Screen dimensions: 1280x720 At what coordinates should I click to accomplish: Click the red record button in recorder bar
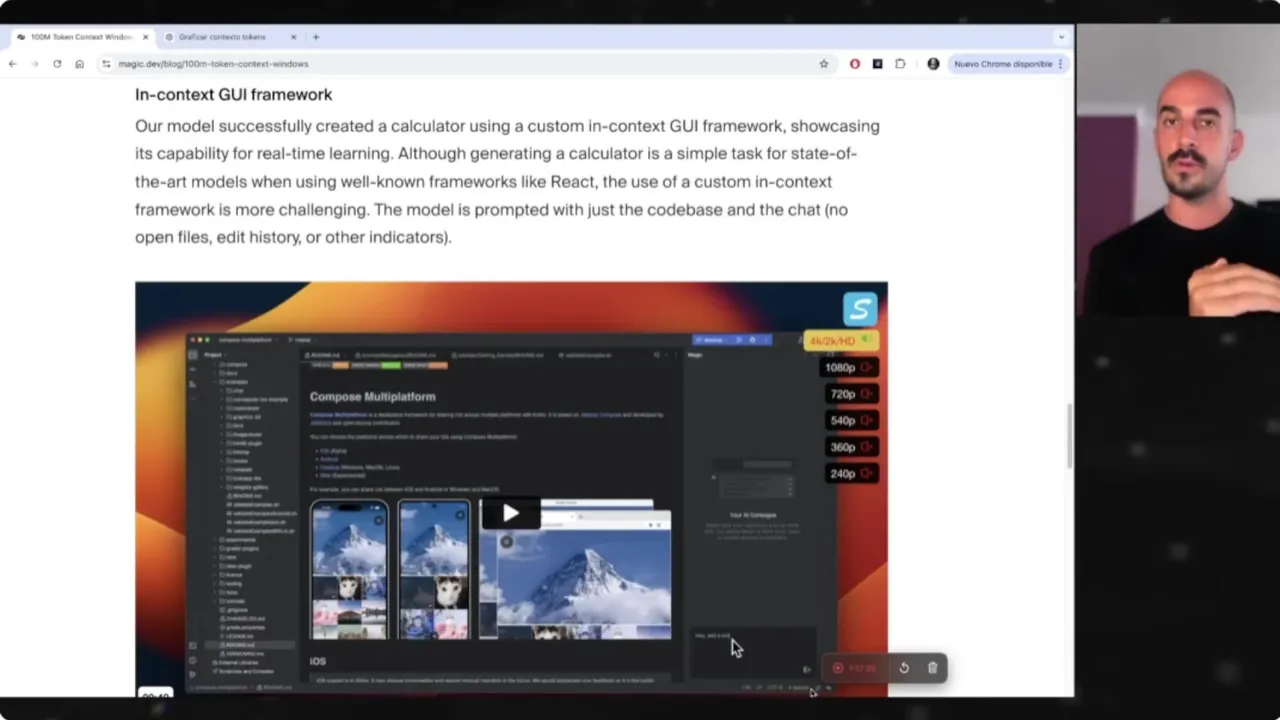(838, 668)
